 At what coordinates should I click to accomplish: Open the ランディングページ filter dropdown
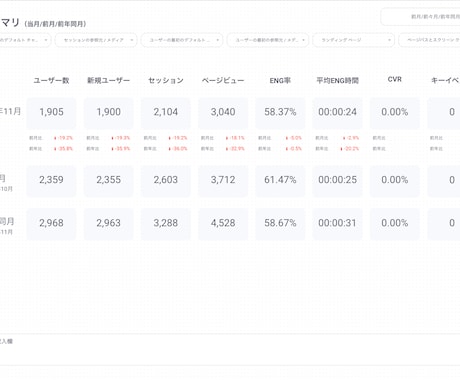[354, 40]
